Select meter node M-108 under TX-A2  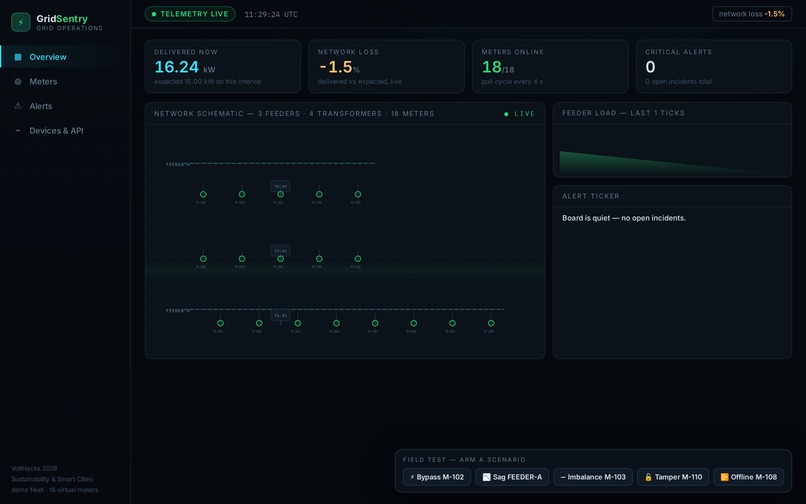tap(280, 259)
